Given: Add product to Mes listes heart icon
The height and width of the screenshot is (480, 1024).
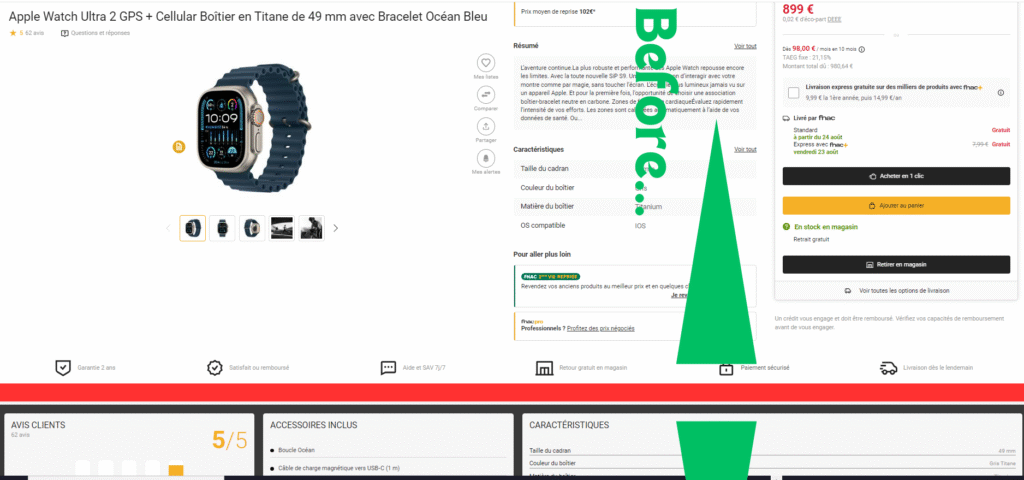Looking at the screenshot, I should pos(485,63).
